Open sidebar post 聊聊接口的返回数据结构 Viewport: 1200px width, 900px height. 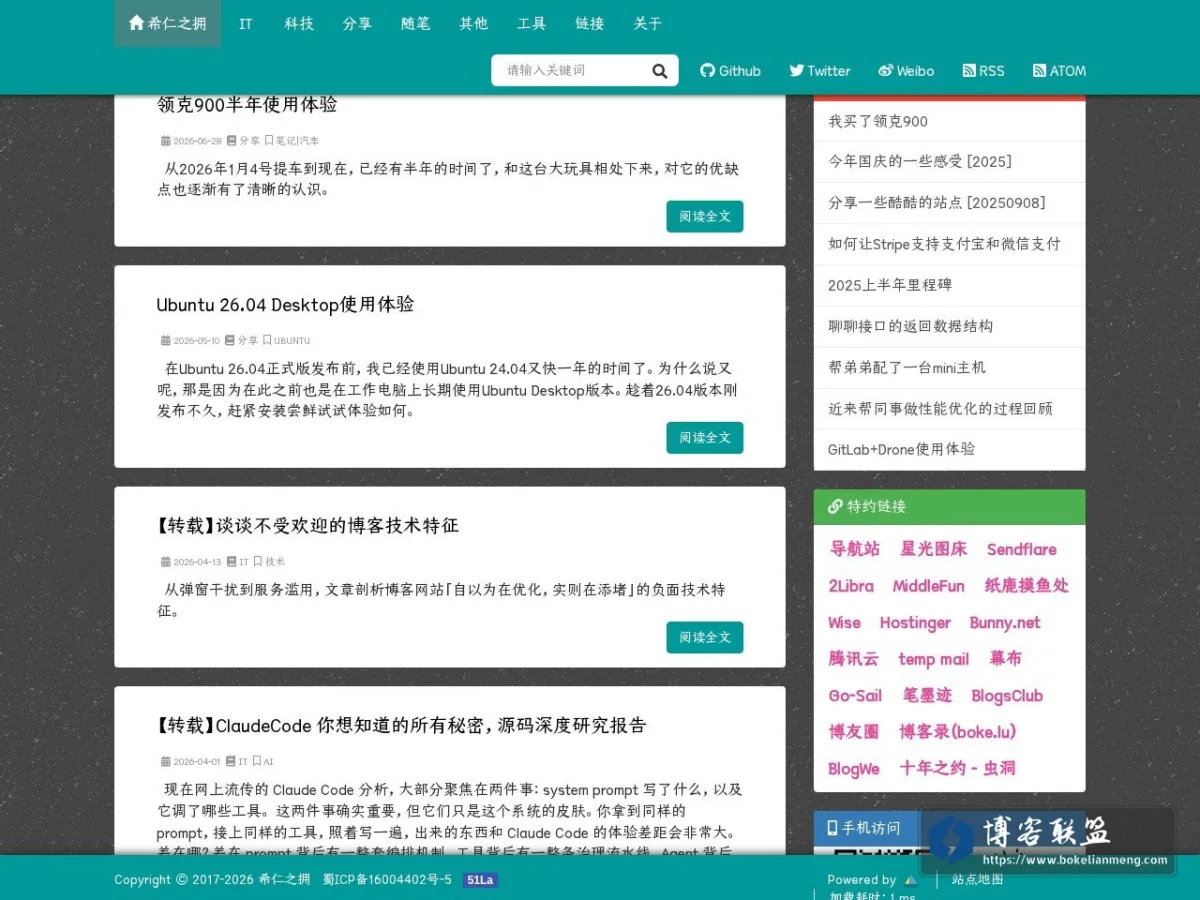tap(911, 326)
